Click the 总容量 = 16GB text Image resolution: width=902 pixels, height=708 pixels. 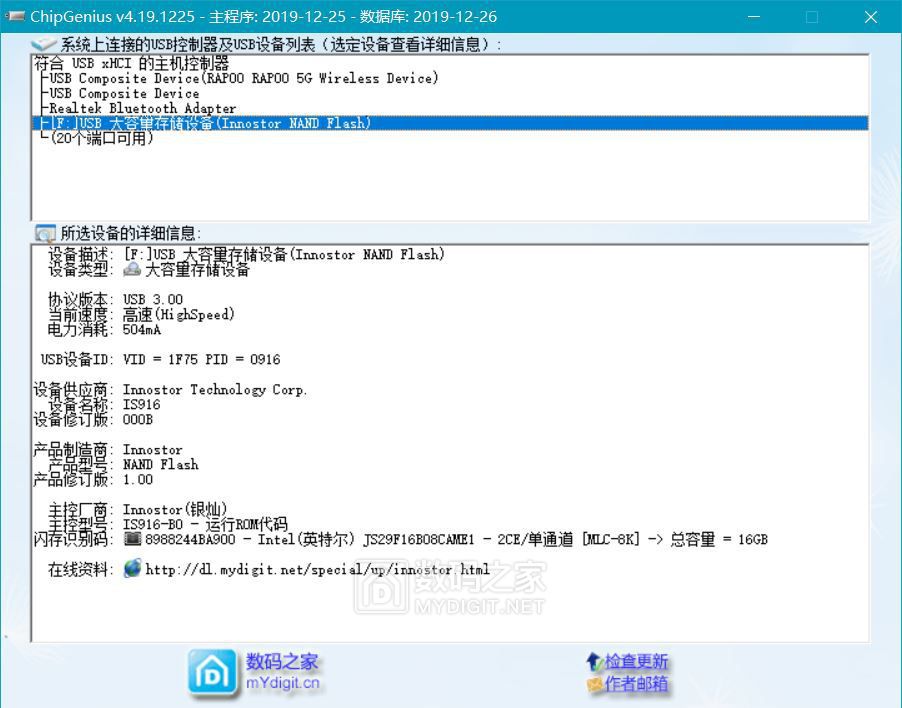point(719,539)
